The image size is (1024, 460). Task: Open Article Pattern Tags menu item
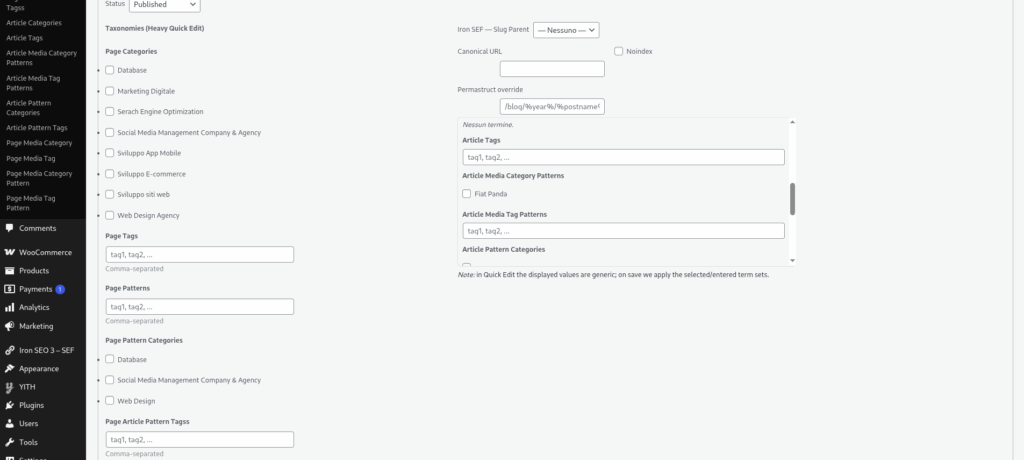point(37,128)
